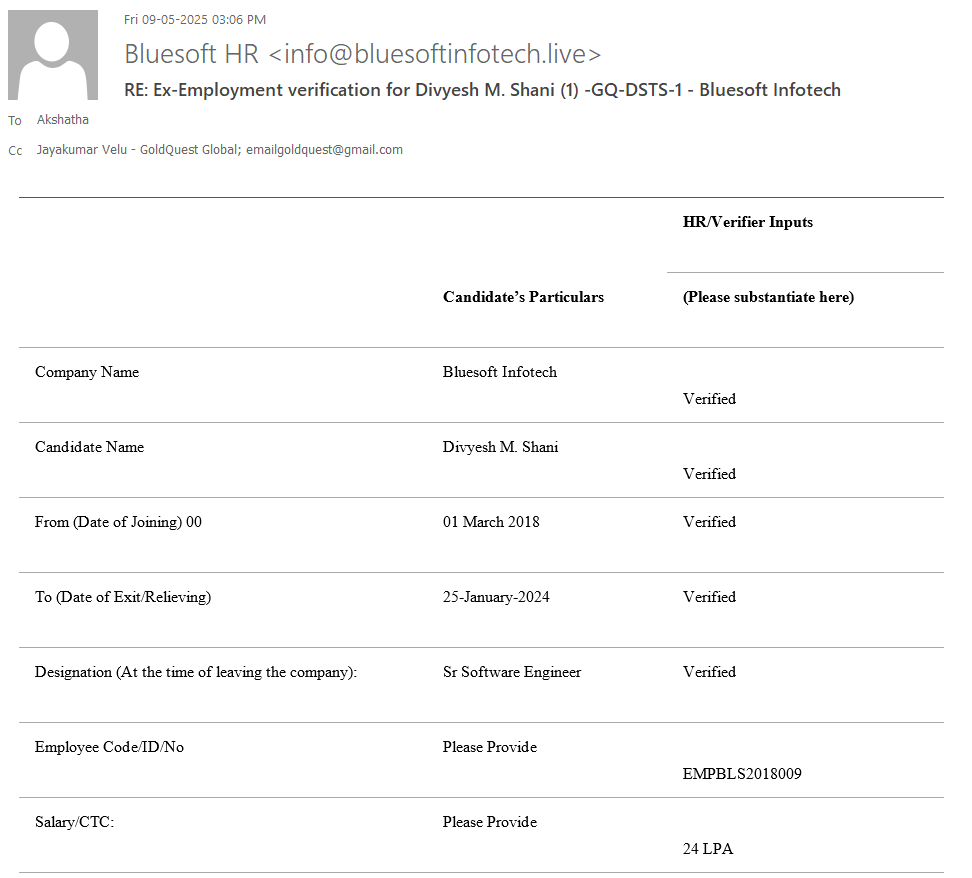Select the Akshatha recipient in To field
This screenshot has width=972, height=878.
point(62,120)
